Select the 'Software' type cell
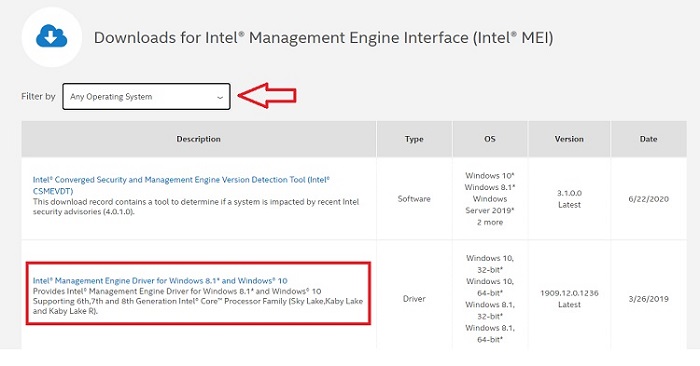 pos(414,199)
